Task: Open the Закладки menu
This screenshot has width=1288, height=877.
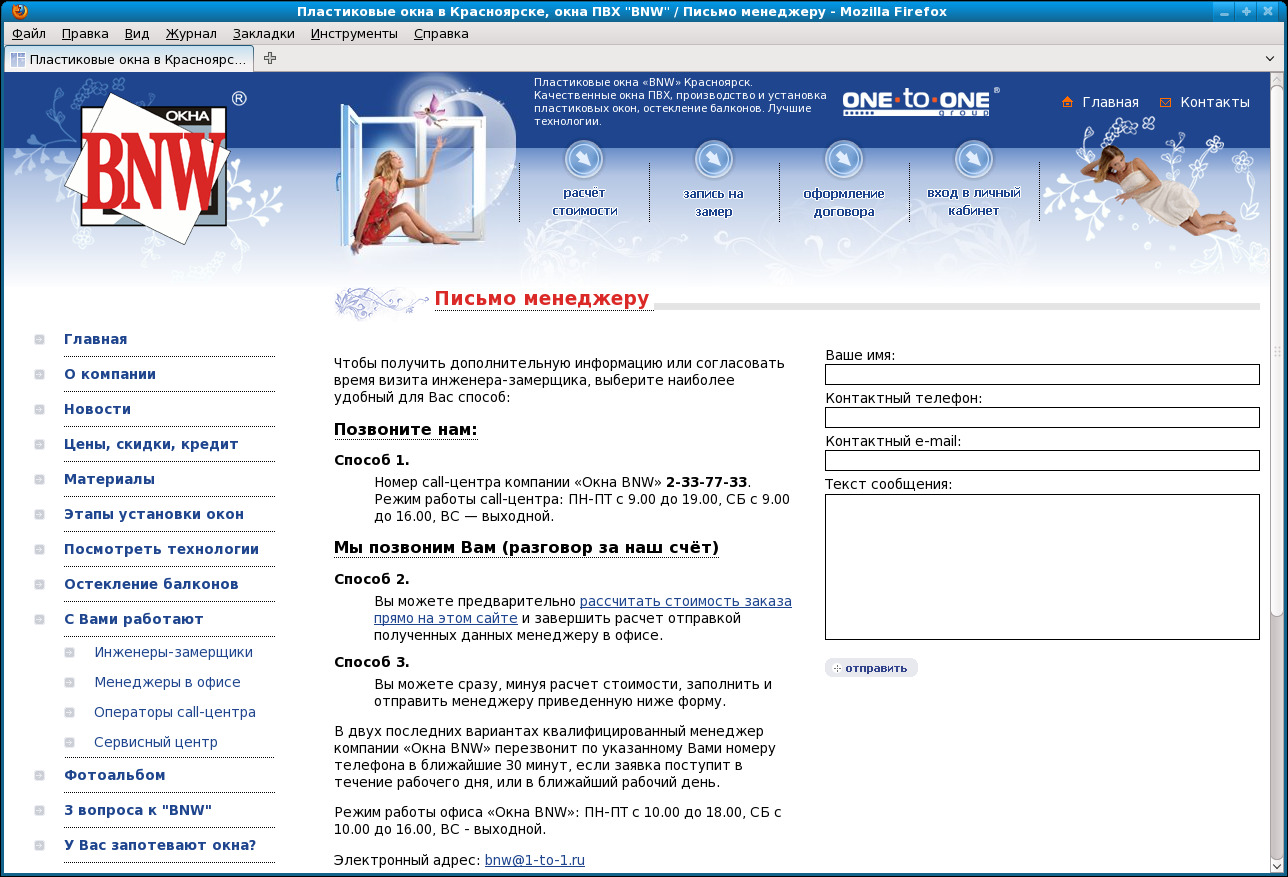Action: [263, 33]
